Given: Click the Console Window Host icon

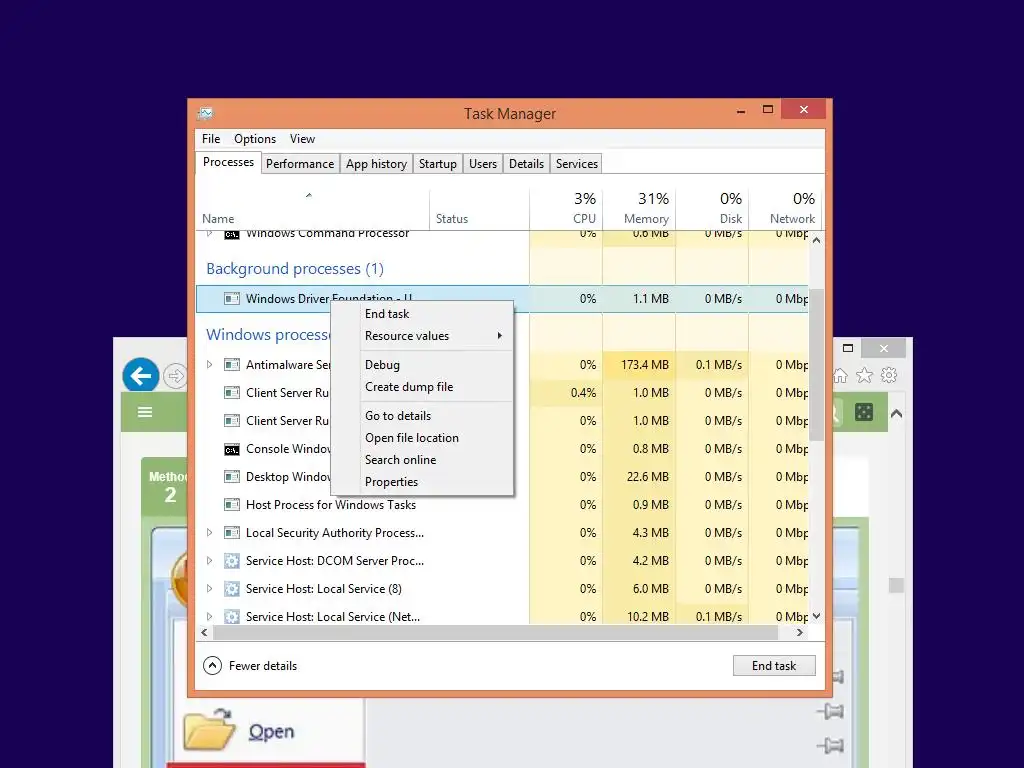Looking at the screenshot, I should coord(232,449).
